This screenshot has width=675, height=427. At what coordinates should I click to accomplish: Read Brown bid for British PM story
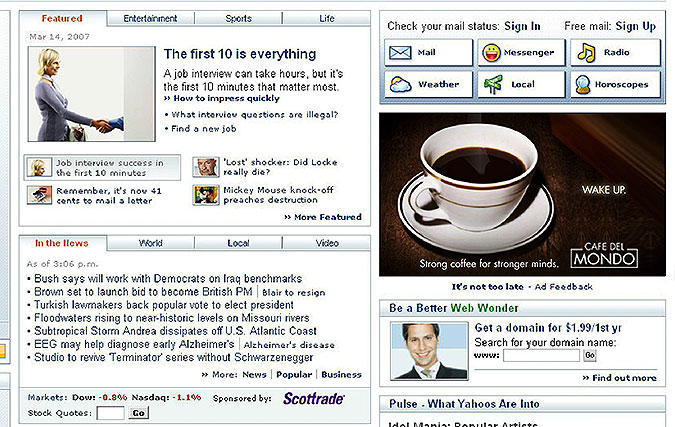tap(143, 292)
